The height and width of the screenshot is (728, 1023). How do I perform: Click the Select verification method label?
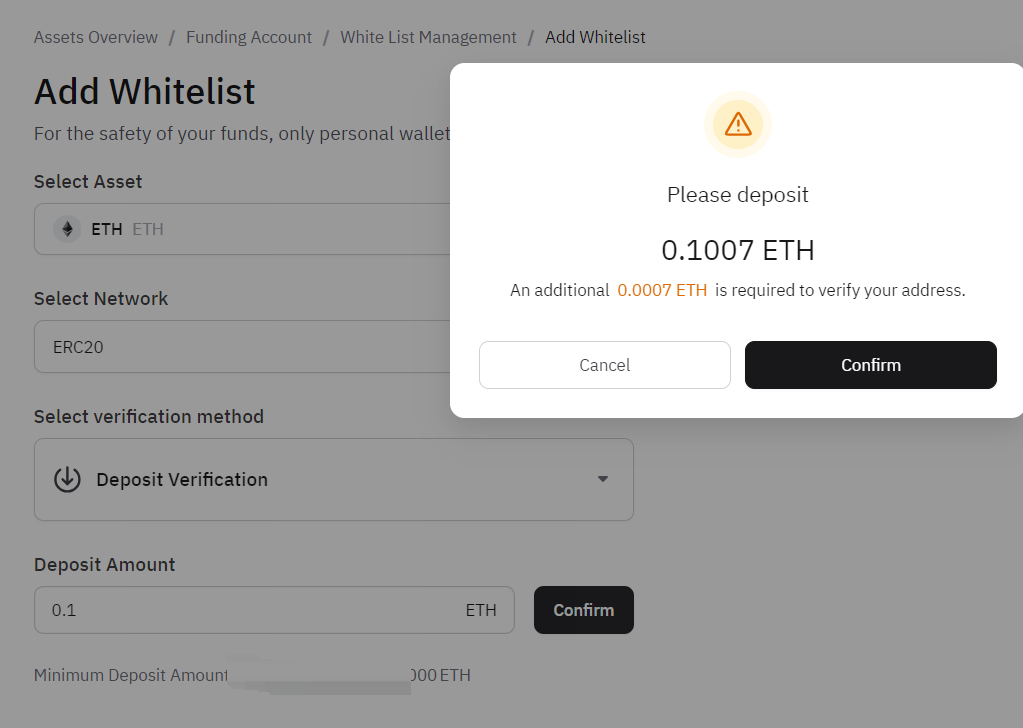pos(149,416)
